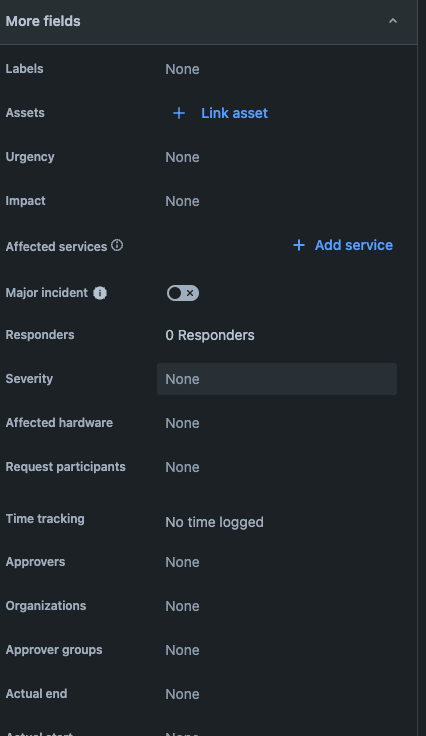This screenshot has width=426, height=736.
Task: Open the Link asset link
Action: point(234,113)
